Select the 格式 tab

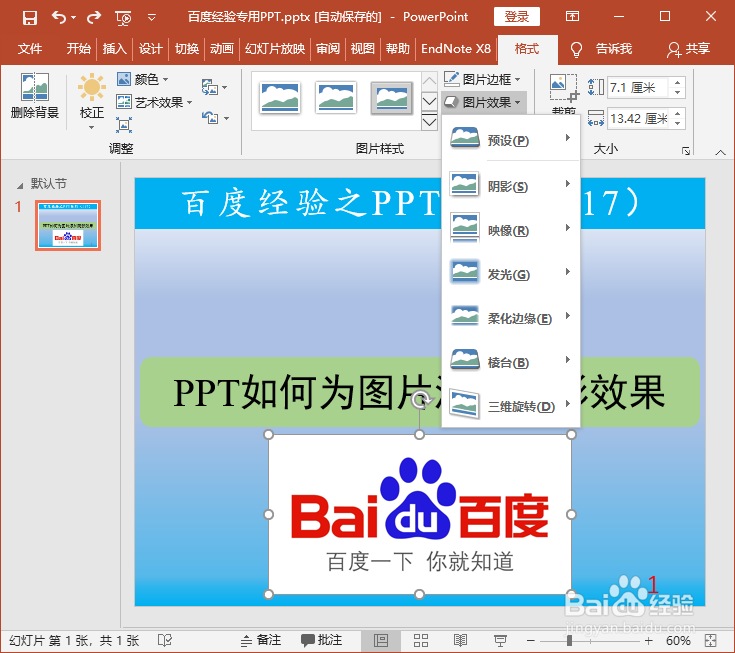click(527, 49)
